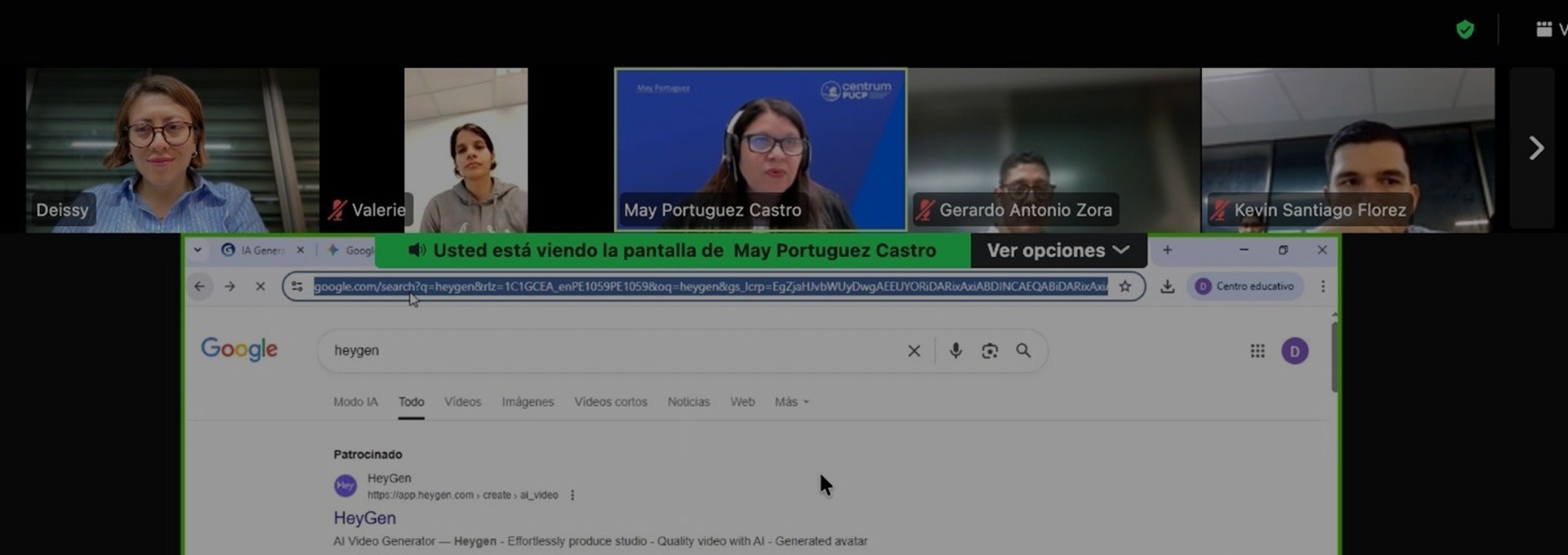Image resolution: width=1568 pixels, height=555 pixels.
Task: Switch to the Imágenes search tab
Action: (x=528, y=402)
